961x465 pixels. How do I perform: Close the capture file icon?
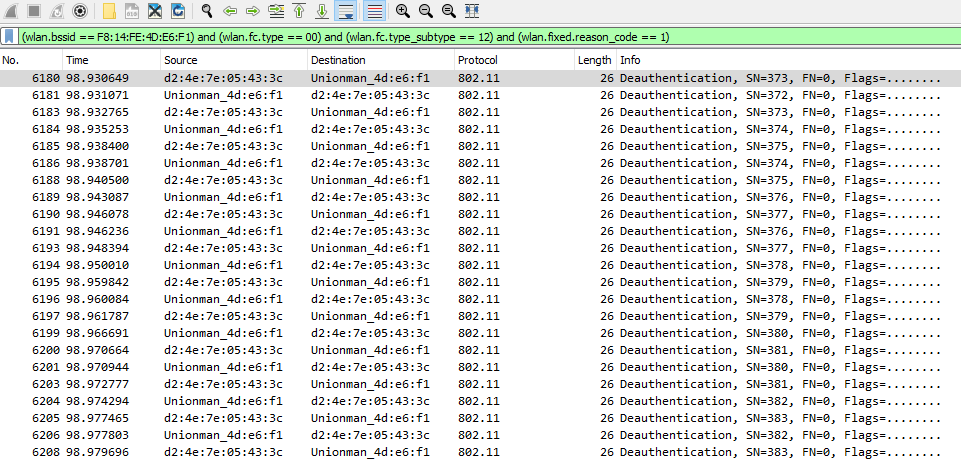coord(155,10)
